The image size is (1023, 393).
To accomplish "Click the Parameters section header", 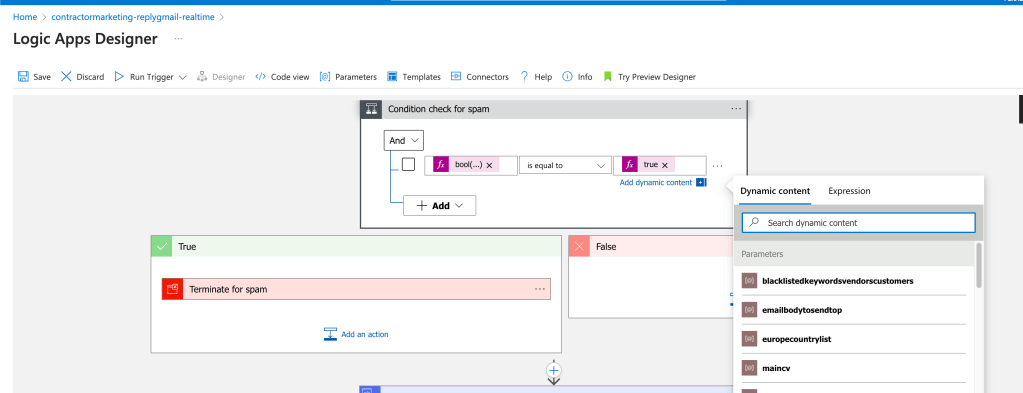I will click(x=854, y=254).
